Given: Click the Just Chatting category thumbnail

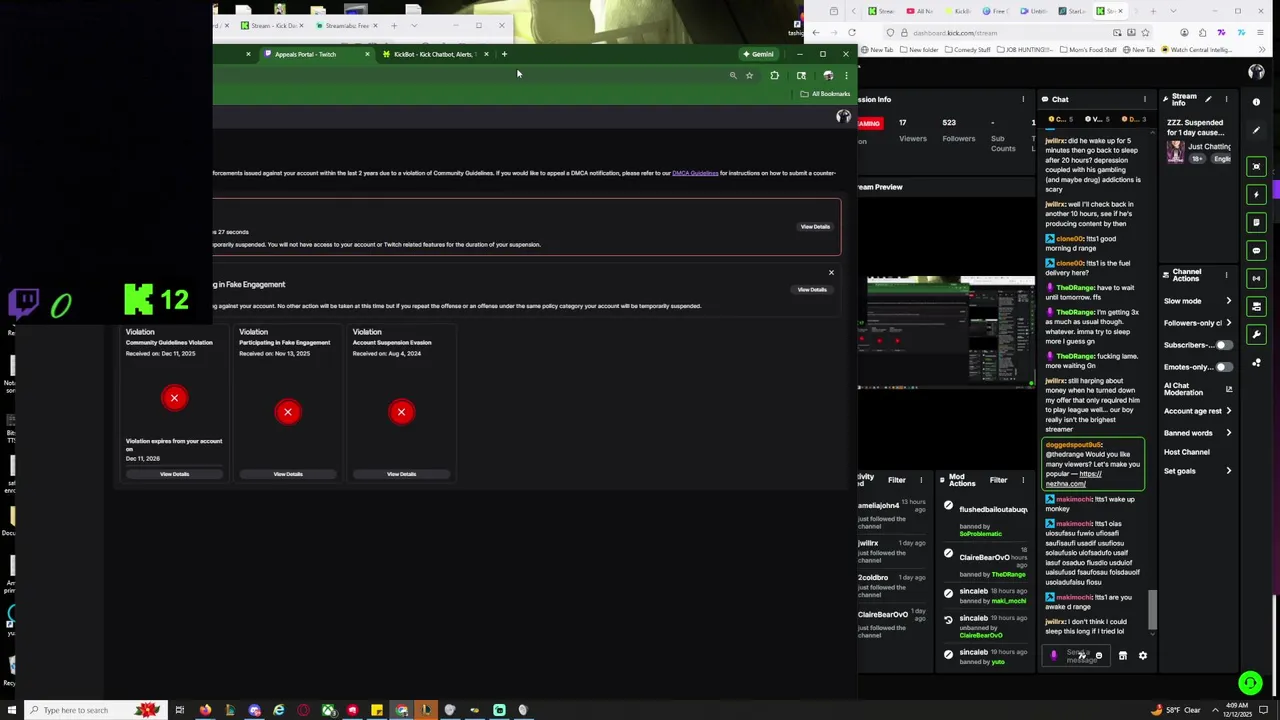Looking at the screenshot, I should [x=1175, y=152].
